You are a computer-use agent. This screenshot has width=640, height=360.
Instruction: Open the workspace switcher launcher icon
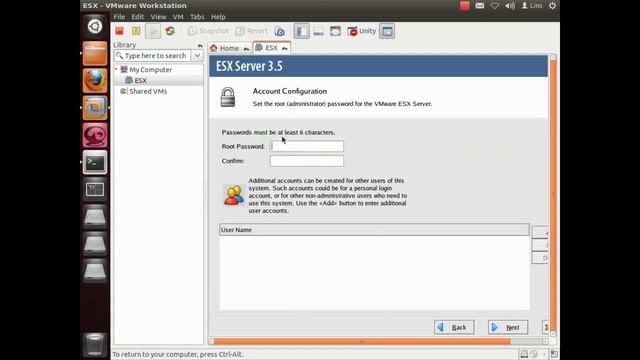click(95, 189)
